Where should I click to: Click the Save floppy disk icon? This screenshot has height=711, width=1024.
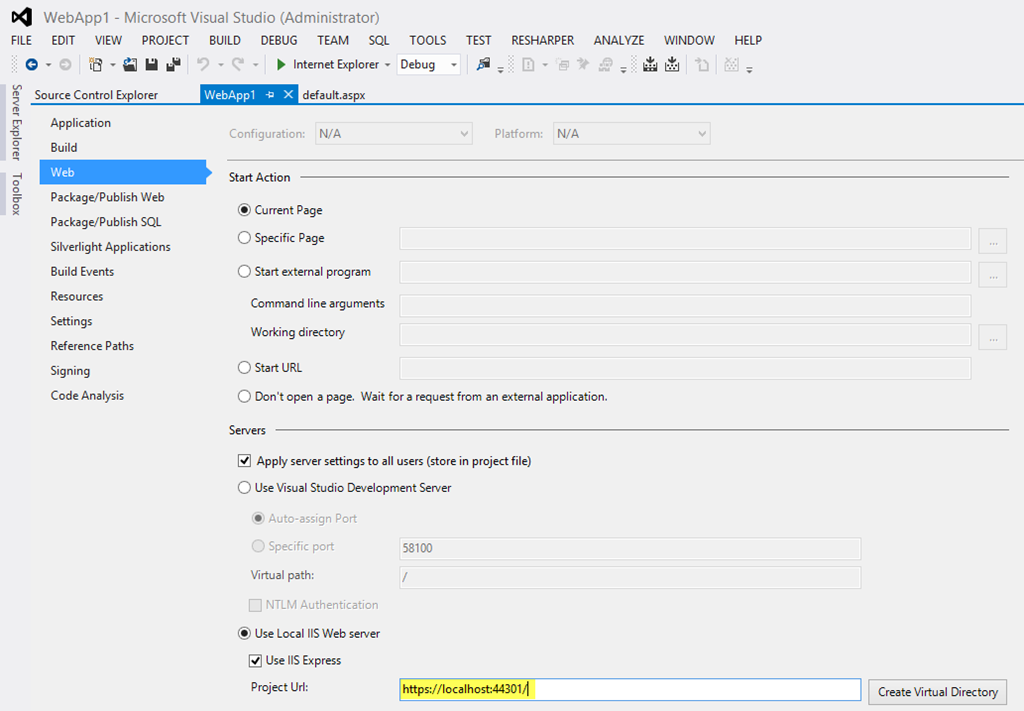tap(152, 65)
